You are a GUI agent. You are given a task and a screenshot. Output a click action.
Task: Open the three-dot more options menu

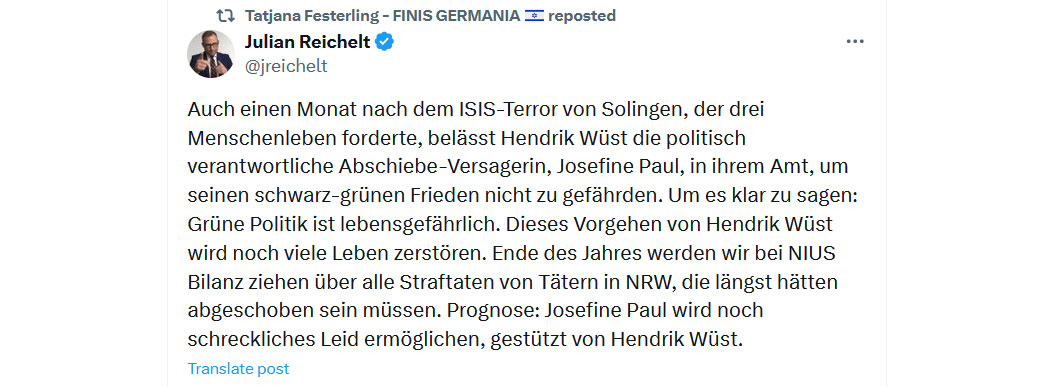[x=855, y=42]
